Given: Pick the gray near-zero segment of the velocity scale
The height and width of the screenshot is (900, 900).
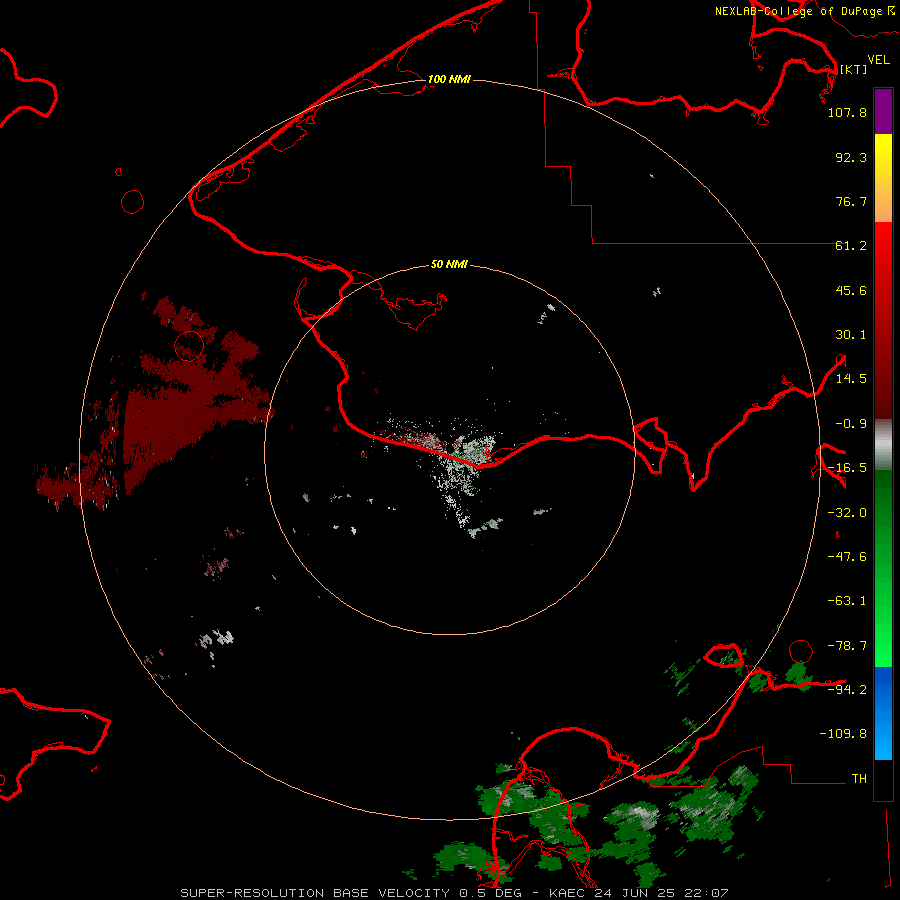Looking at the screenshot, I should 883,445.
